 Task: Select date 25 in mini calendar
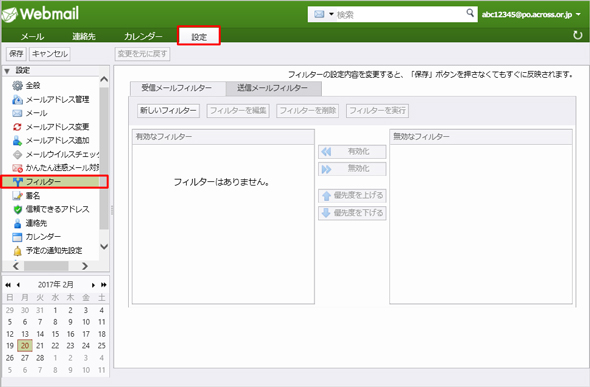pos(102,346)
